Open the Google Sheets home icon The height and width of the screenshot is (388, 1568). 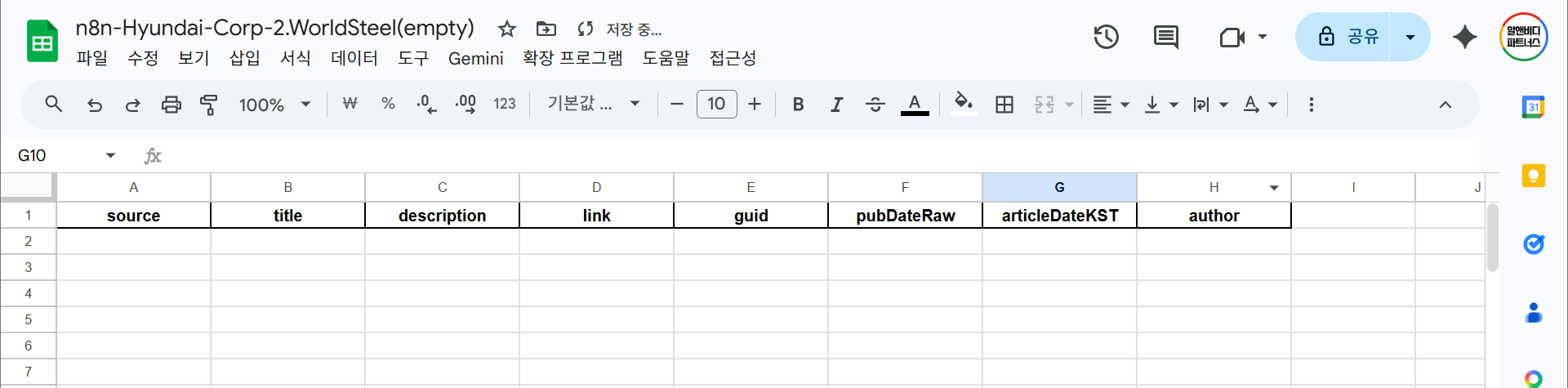pyautogui.click(x=42, y=41)
